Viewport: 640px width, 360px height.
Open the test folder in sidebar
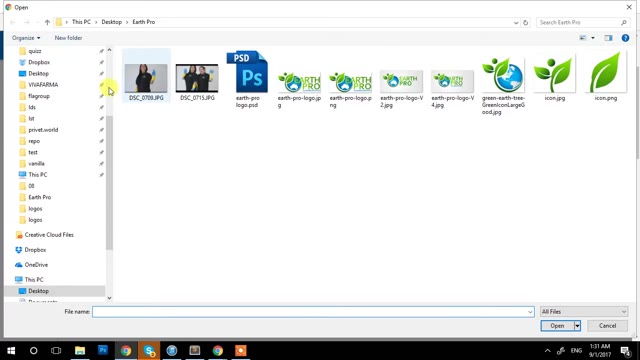pos(33,152)
